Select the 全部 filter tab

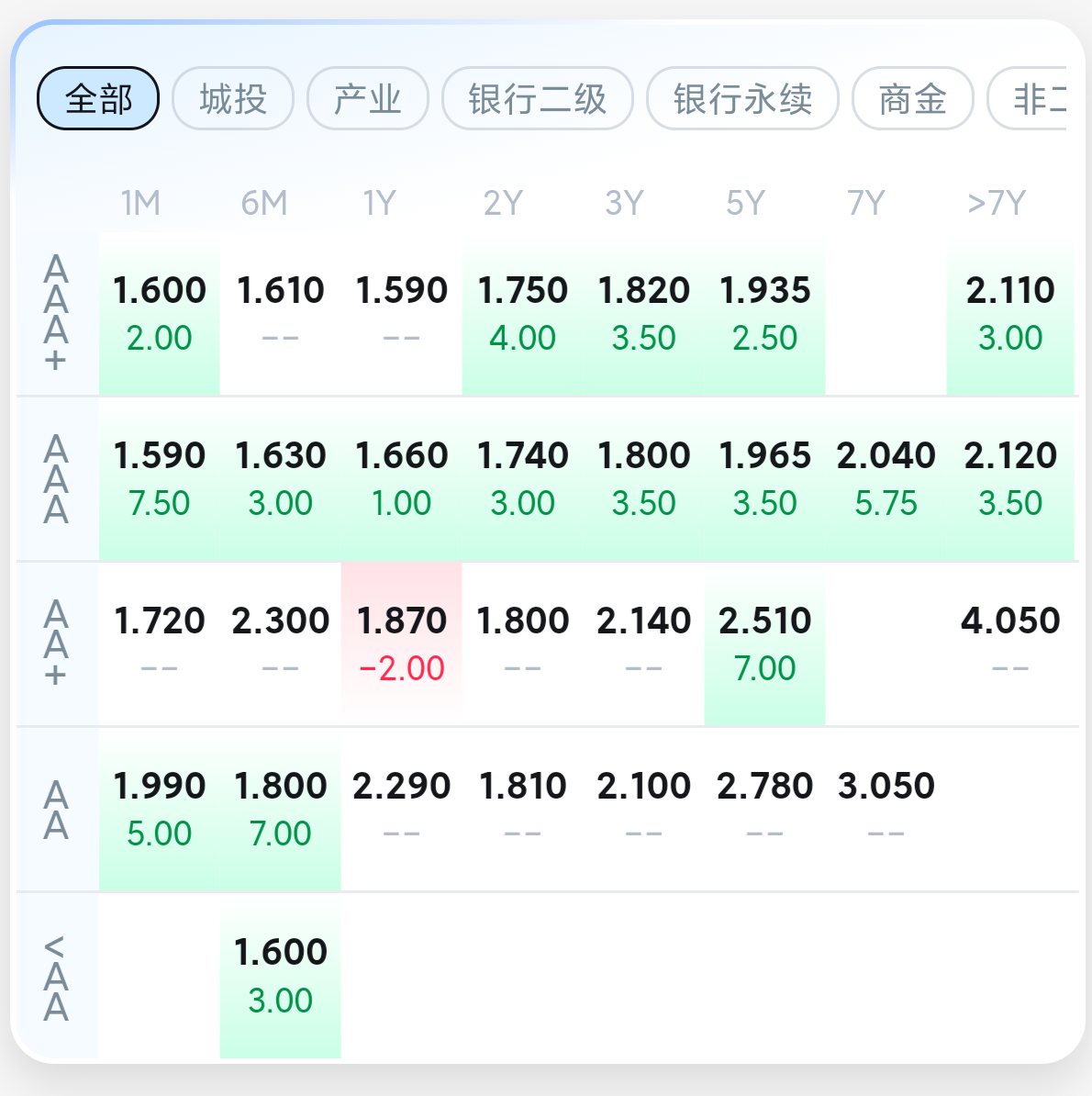(98, 98)
